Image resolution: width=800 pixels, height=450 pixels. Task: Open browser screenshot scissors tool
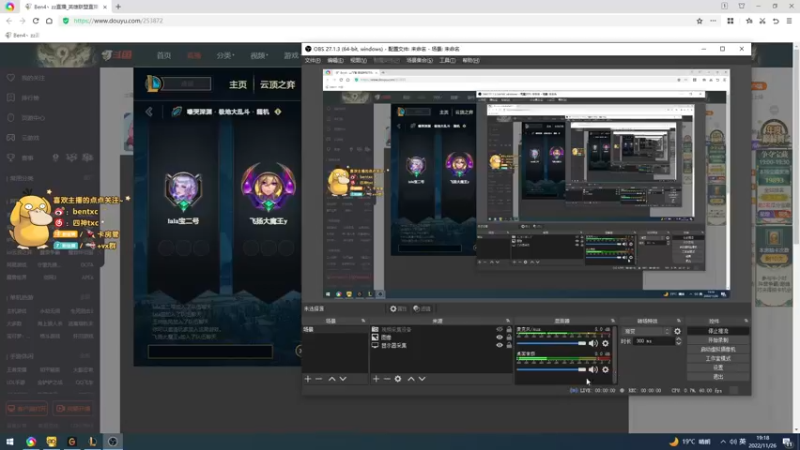[762, 21]
